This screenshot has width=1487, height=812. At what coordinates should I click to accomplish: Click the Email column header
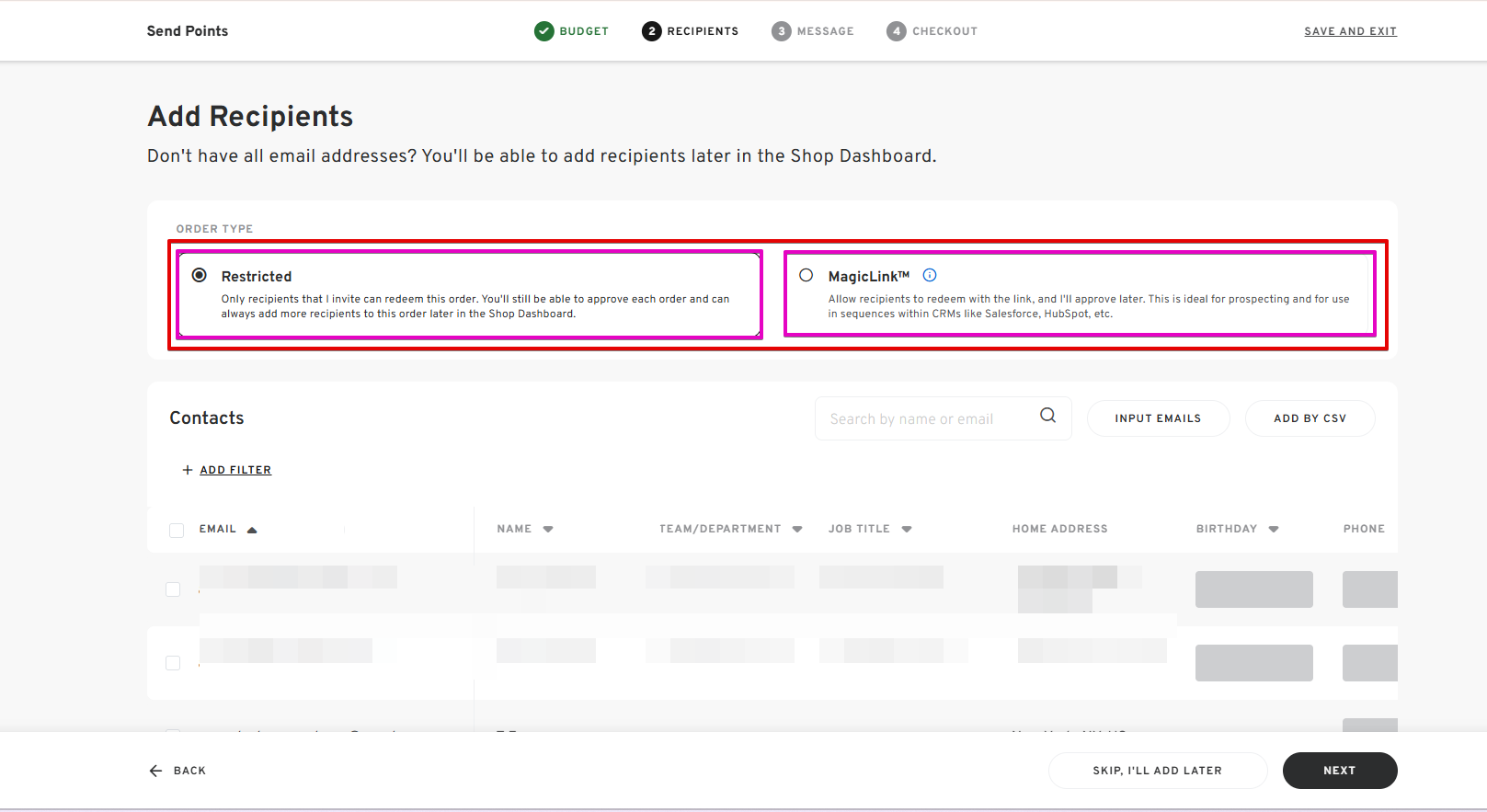coord(218,529)
